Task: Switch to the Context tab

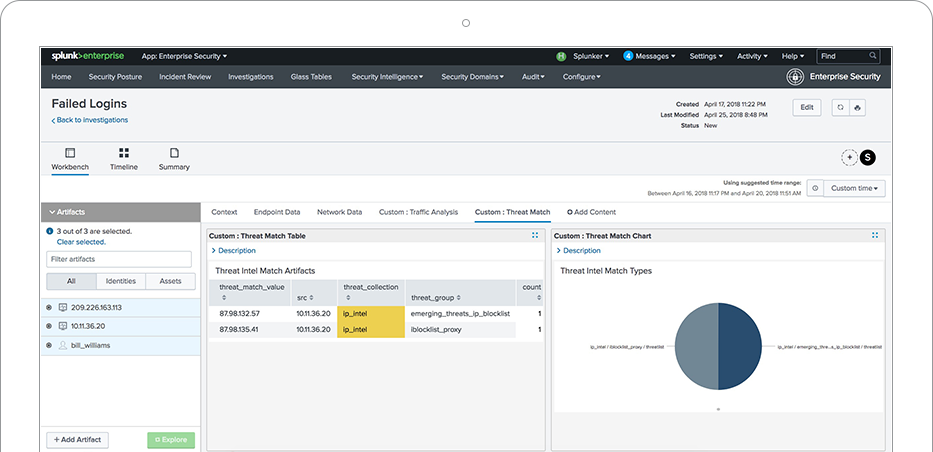Action: (224, 212)
